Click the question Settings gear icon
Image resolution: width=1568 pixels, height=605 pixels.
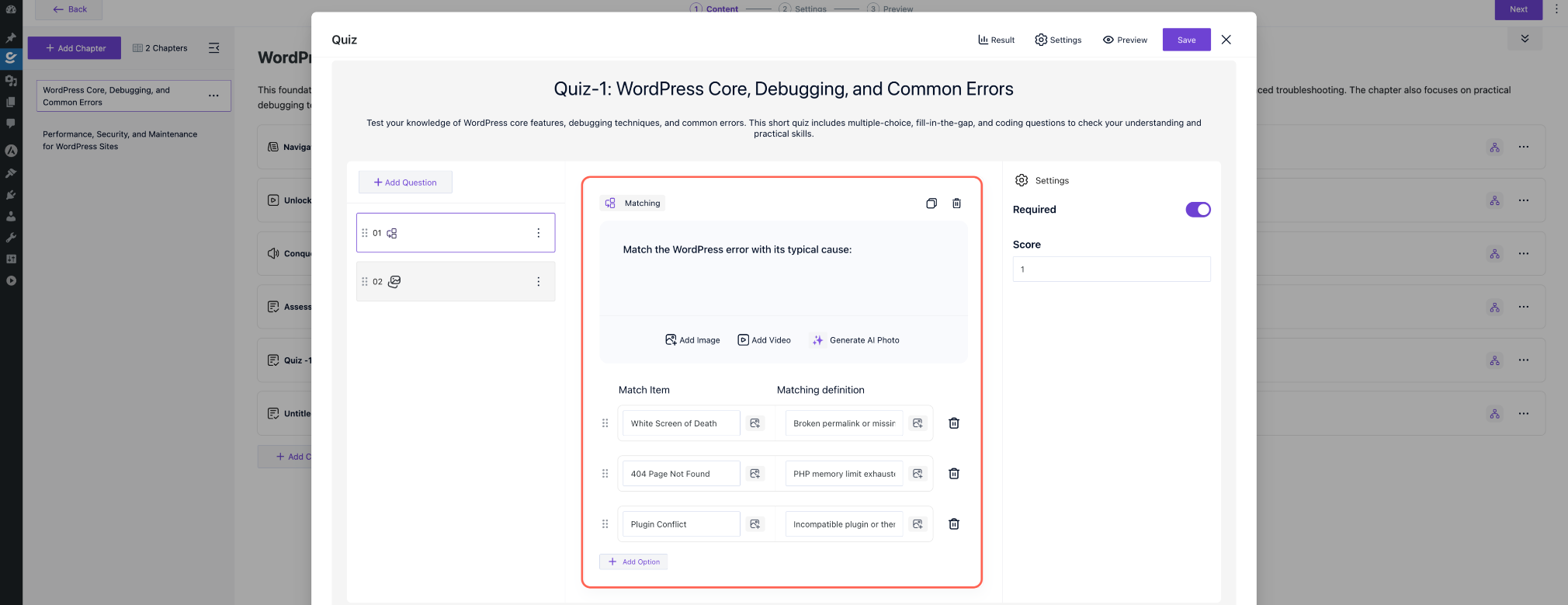[x=1022, y=180]
